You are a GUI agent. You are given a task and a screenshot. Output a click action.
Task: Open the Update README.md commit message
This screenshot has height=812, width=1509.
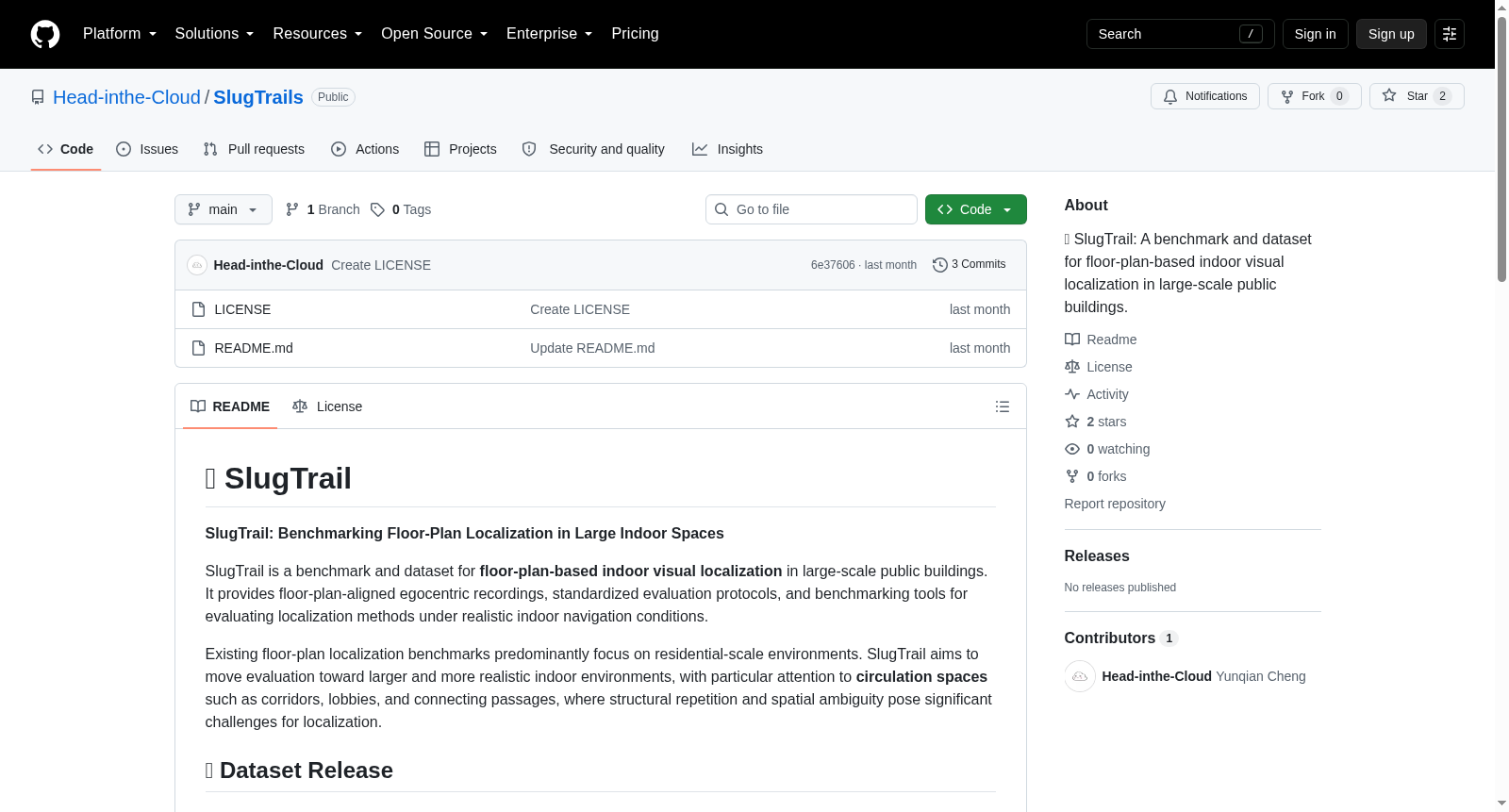(592, 348)
